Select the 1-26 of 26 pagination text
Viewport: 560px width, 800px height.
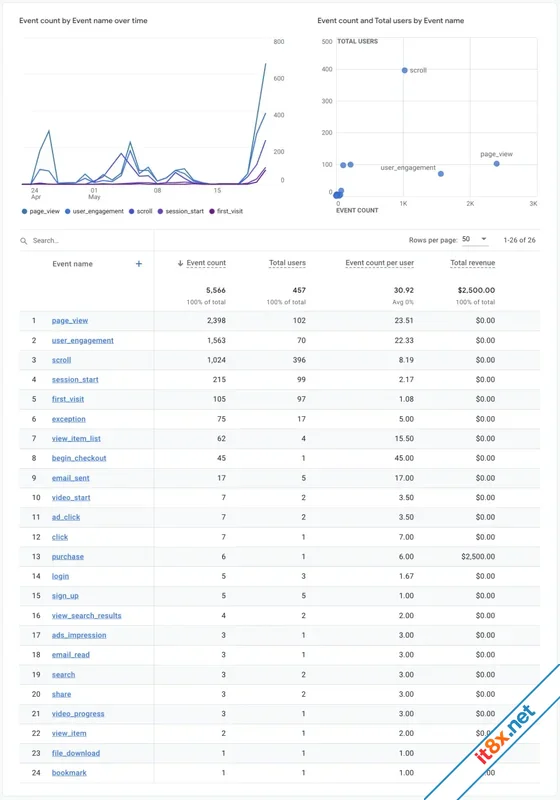519,240
